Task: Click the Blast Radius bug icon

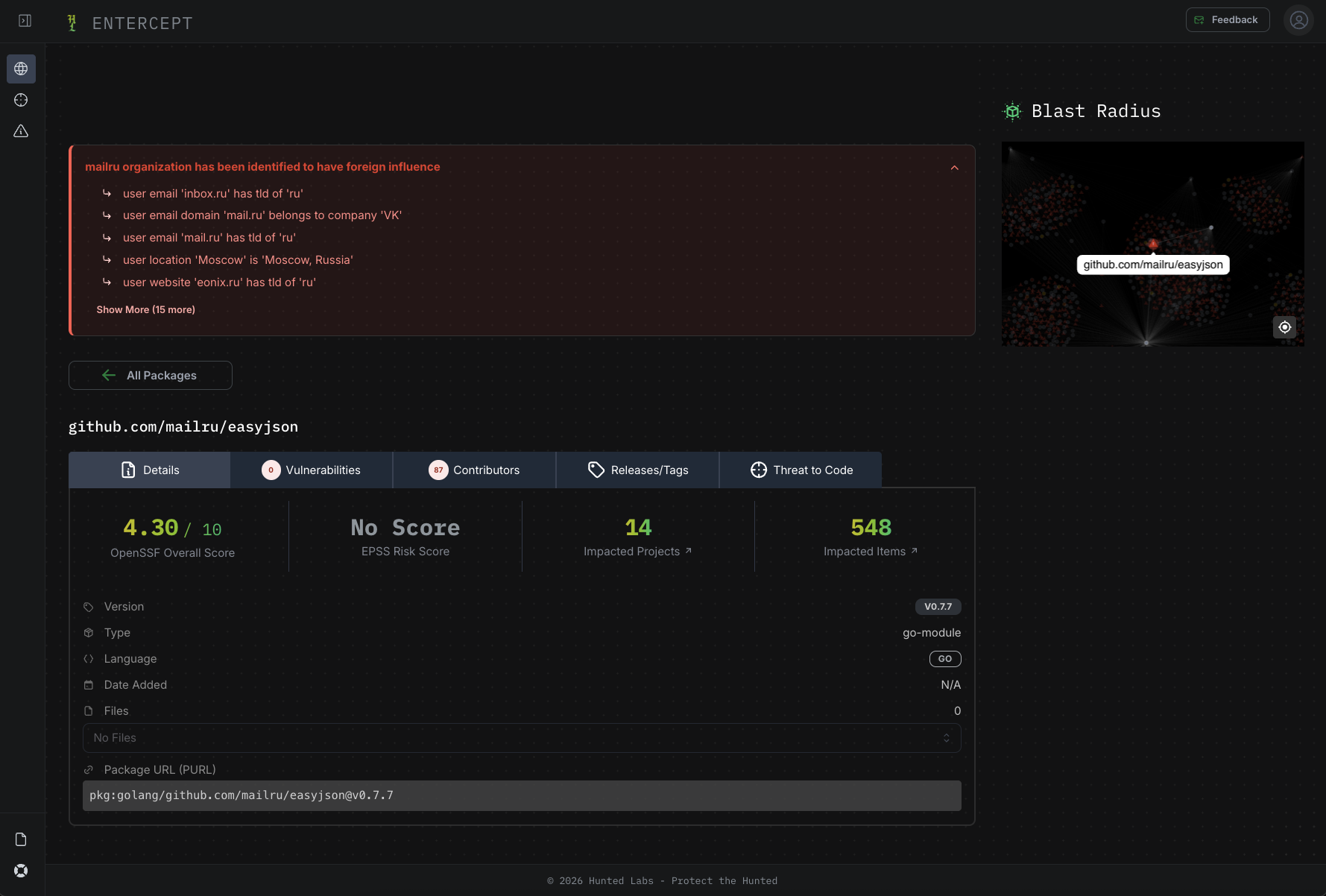Action: pos(1012,111)
